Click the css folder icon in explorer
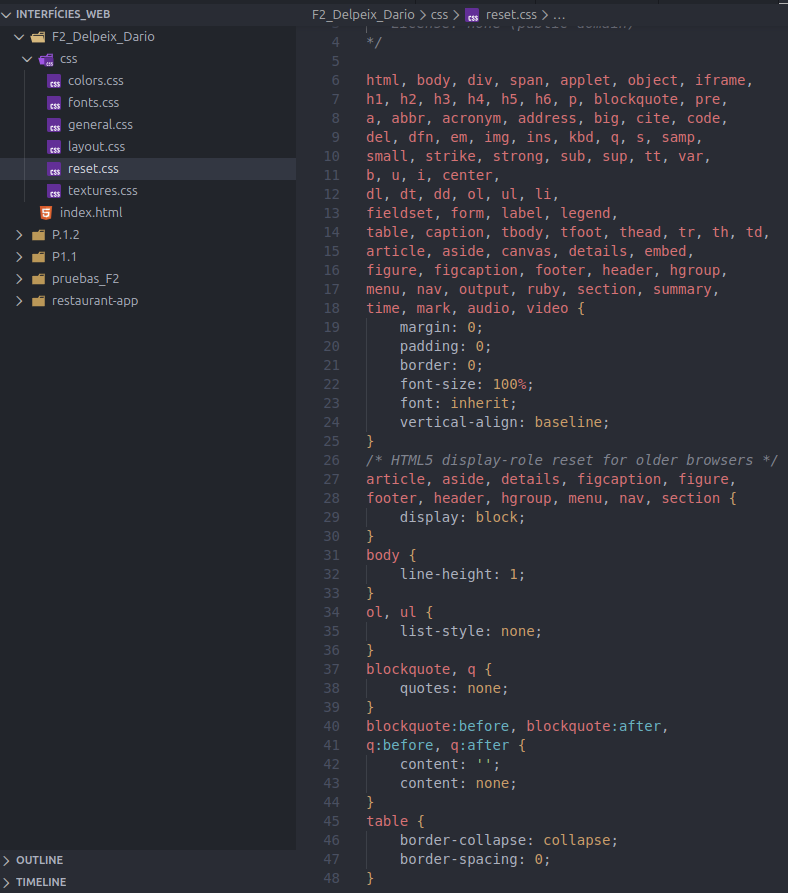Image resolution: width=788 pixels, height=893 pixels. 46,59
